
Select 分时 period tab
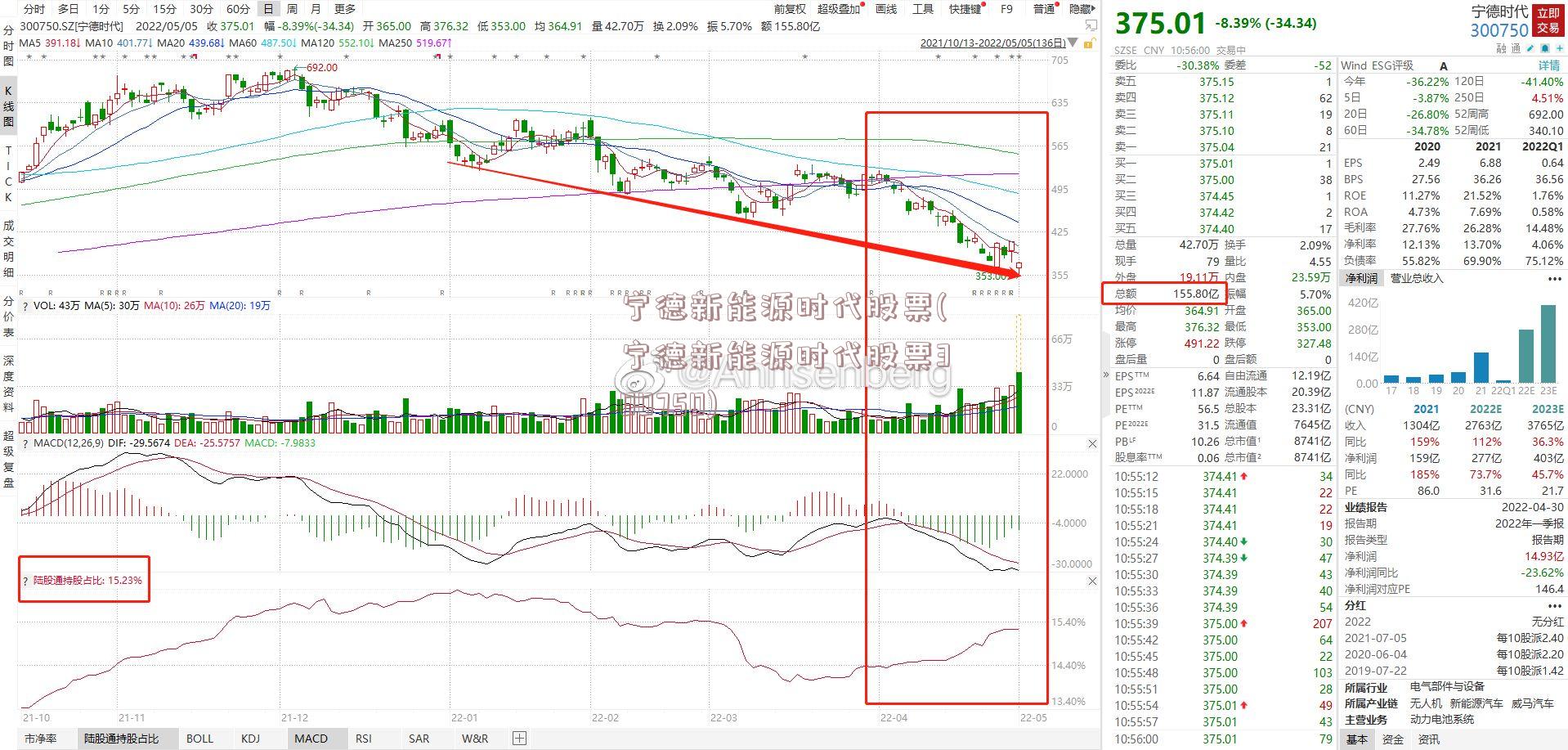click(x=34, y=9)
